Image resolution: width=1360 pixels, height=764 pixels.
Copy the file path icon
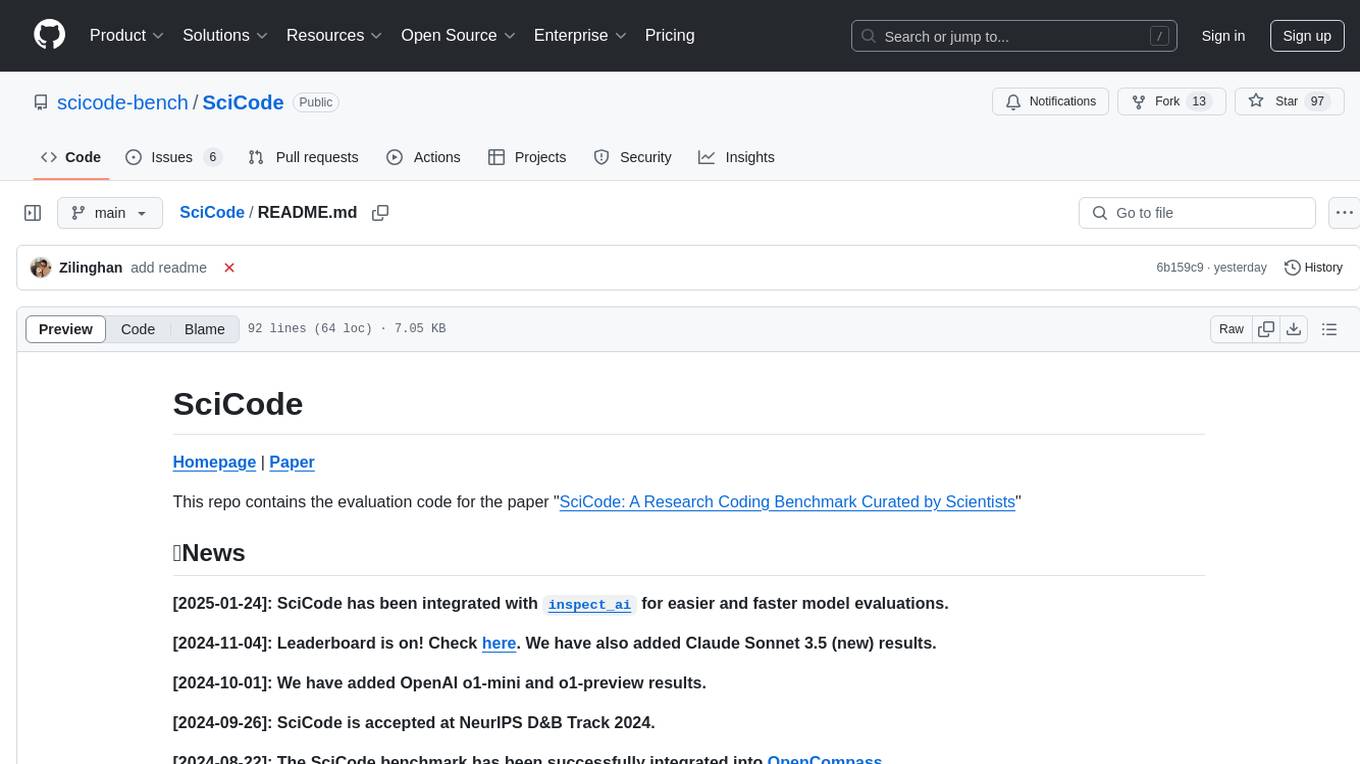coord(380,212)
